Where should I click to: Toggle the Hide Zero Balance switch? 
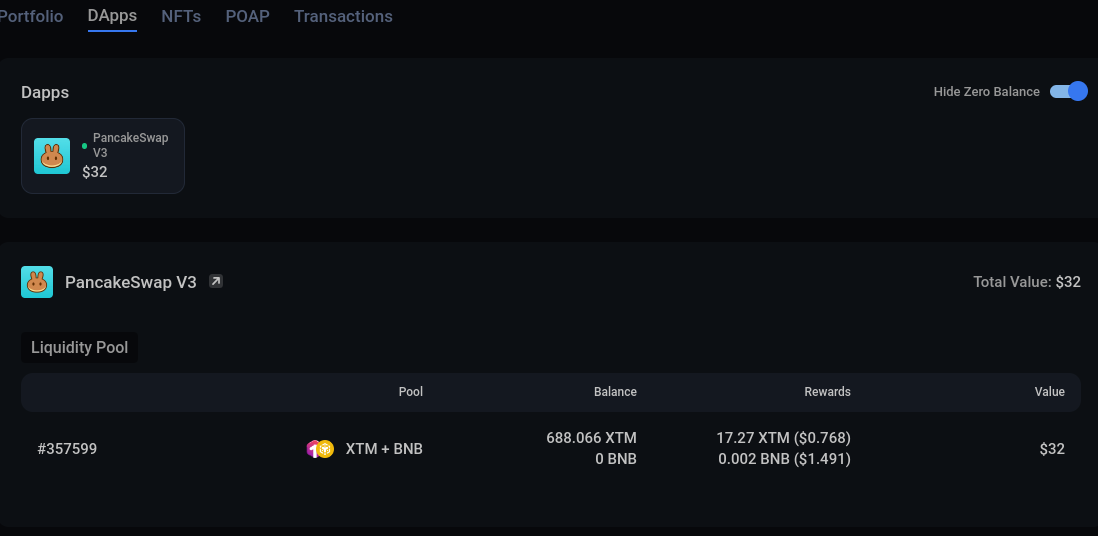point(1068,91)
